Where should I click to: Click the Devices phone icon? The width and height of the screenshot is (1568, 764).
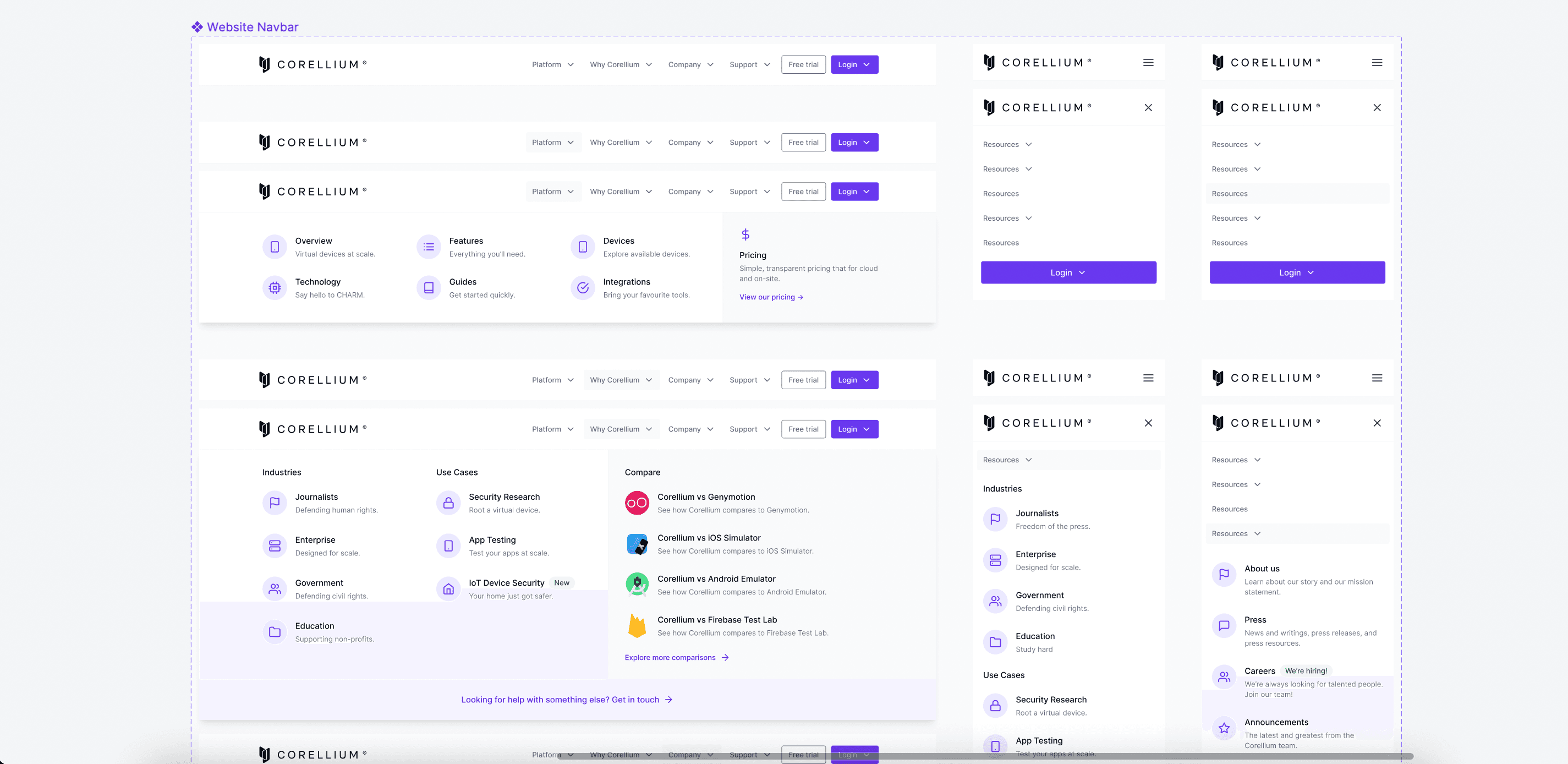(583, 247)
